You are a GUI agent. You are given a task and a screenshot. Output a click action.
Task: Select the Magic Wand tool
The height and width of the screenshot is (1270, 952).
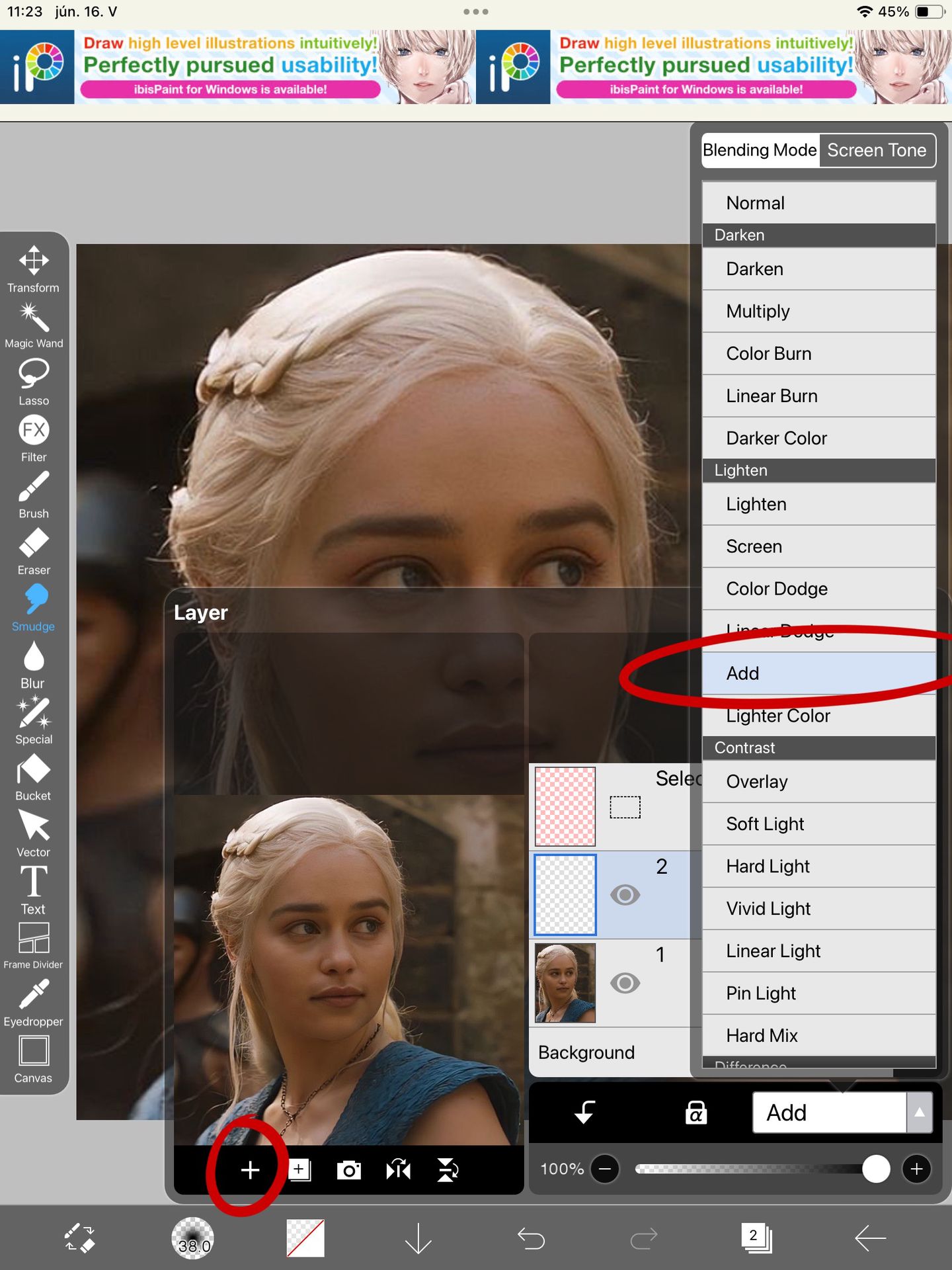point(34,325)
